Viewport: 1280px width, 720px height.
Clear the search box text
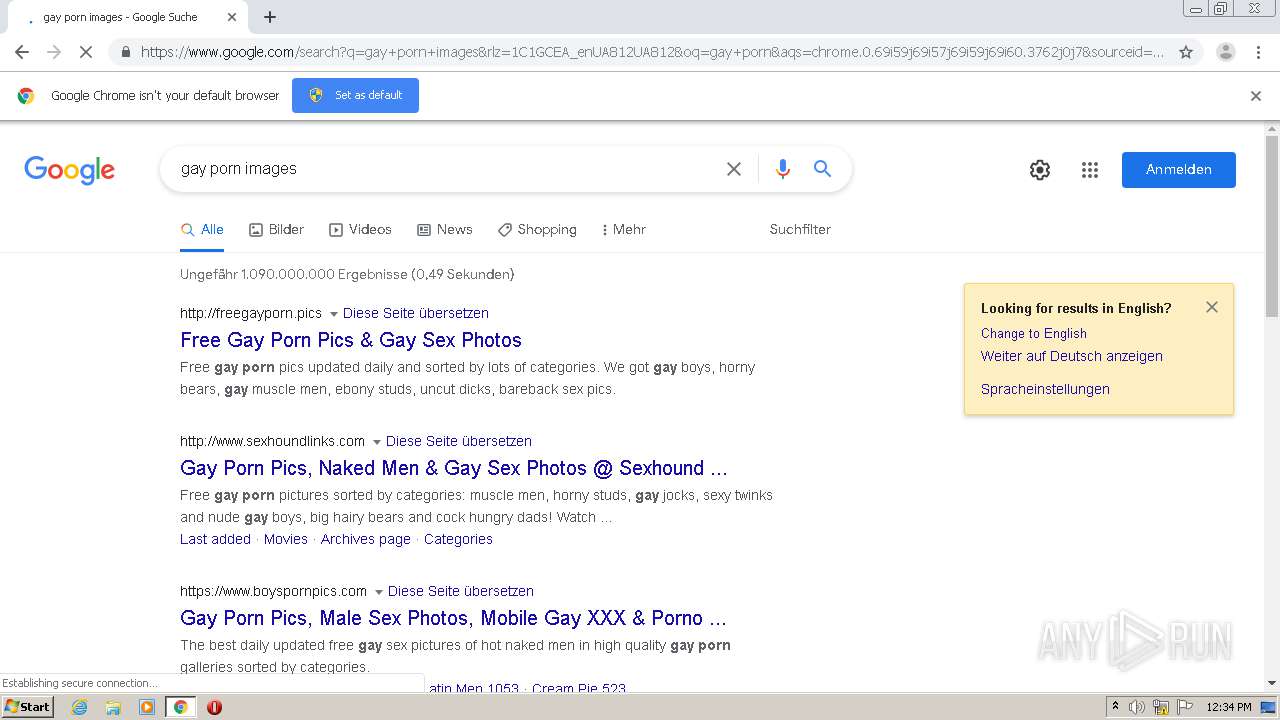click(x=734, y=169)
